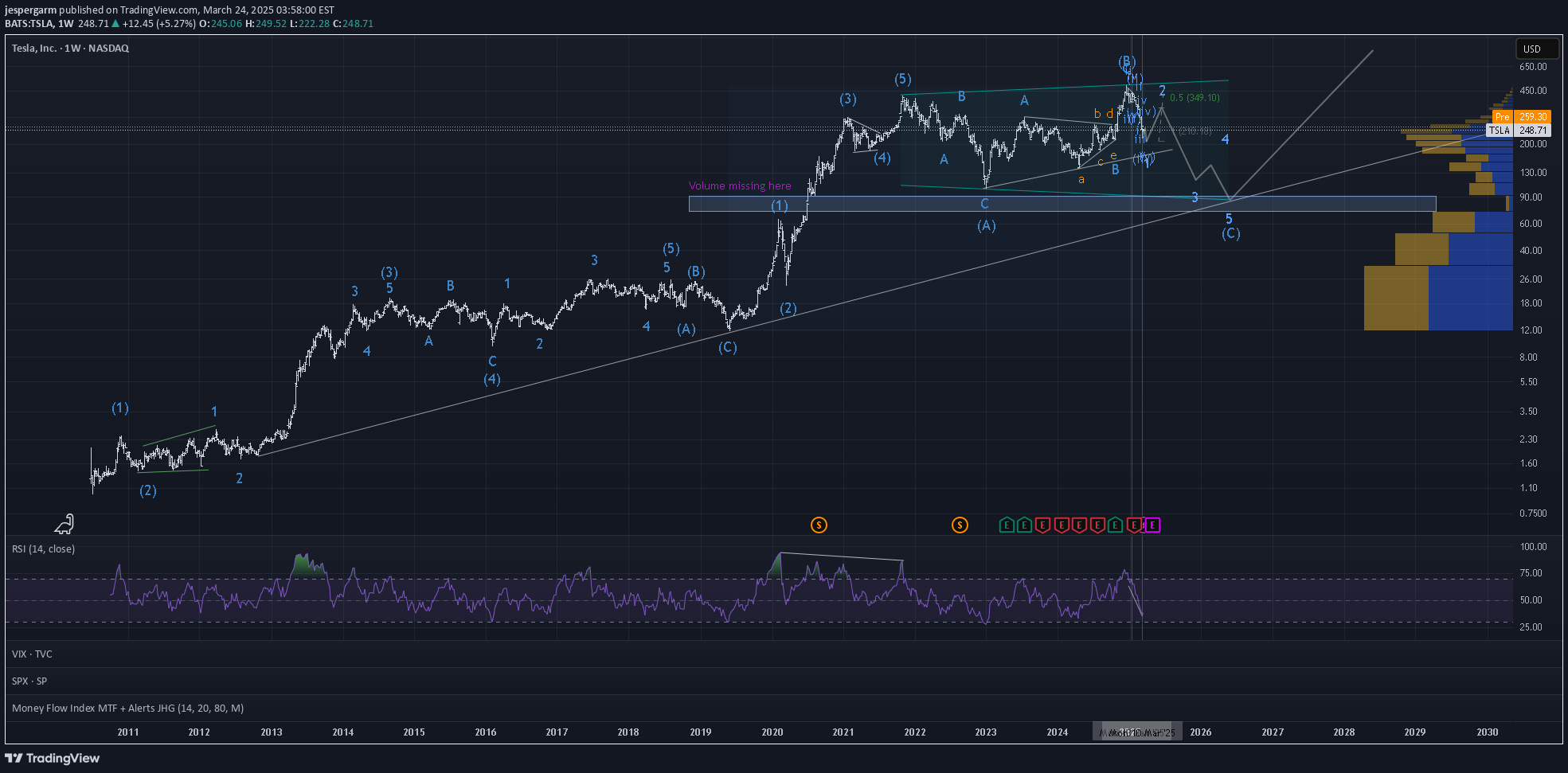Click the first orange stock split marker
The width and height of the screenshot is (1568, 773).
coord(819,525)
